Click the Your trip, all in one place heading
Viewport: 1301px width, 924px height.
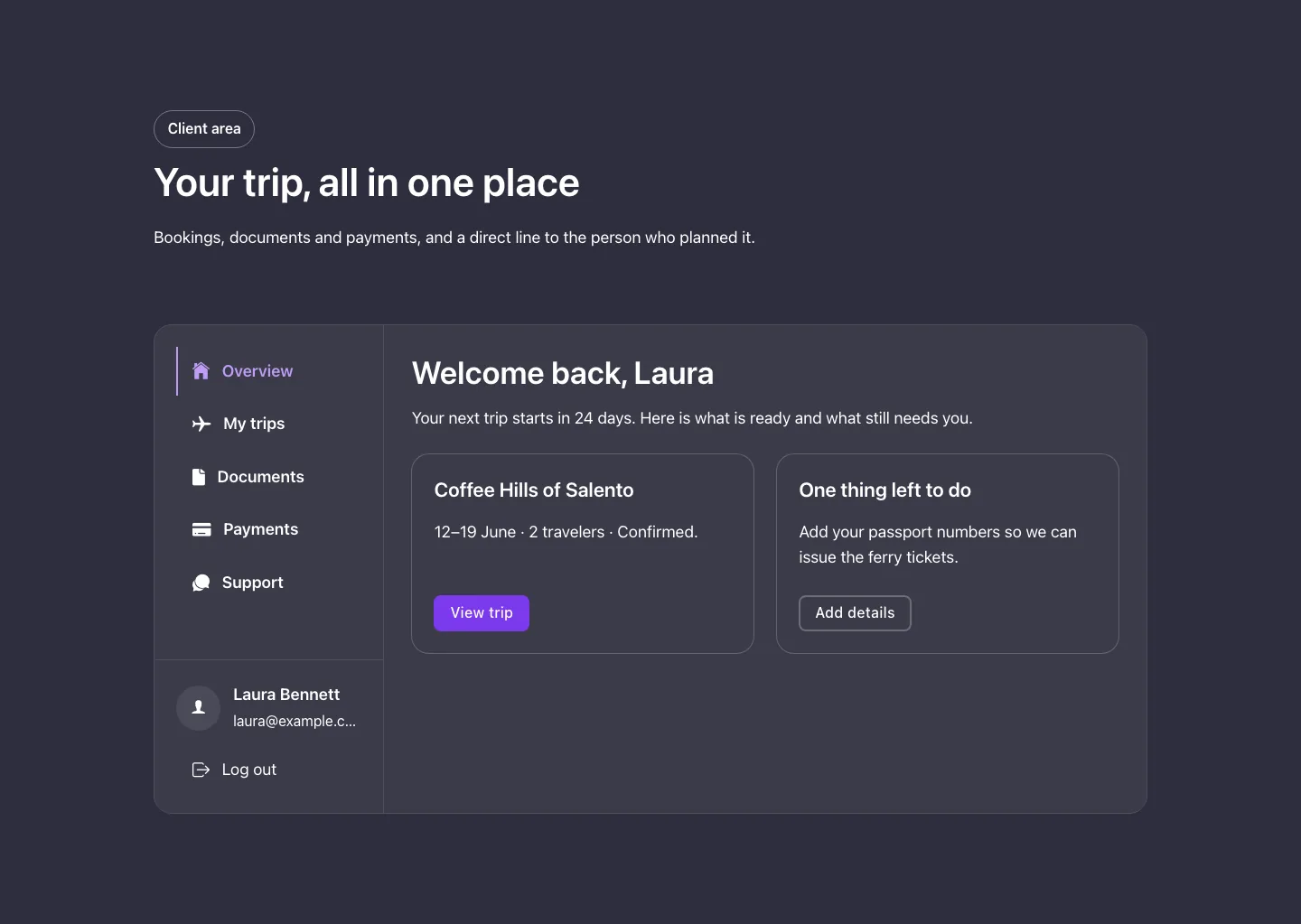click(x=367, y=183)
